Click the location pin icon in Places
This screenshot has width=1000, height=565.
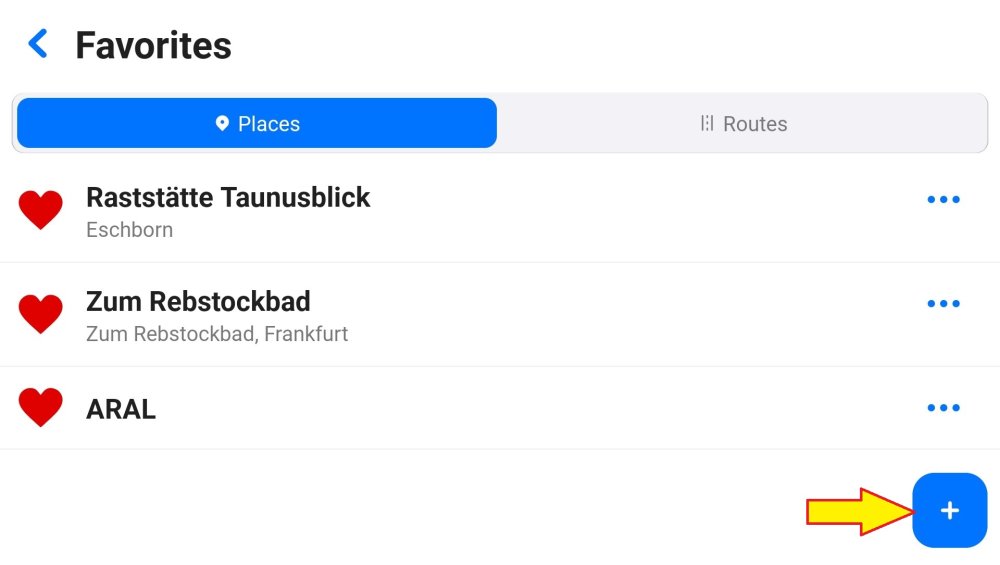point(222,124)
